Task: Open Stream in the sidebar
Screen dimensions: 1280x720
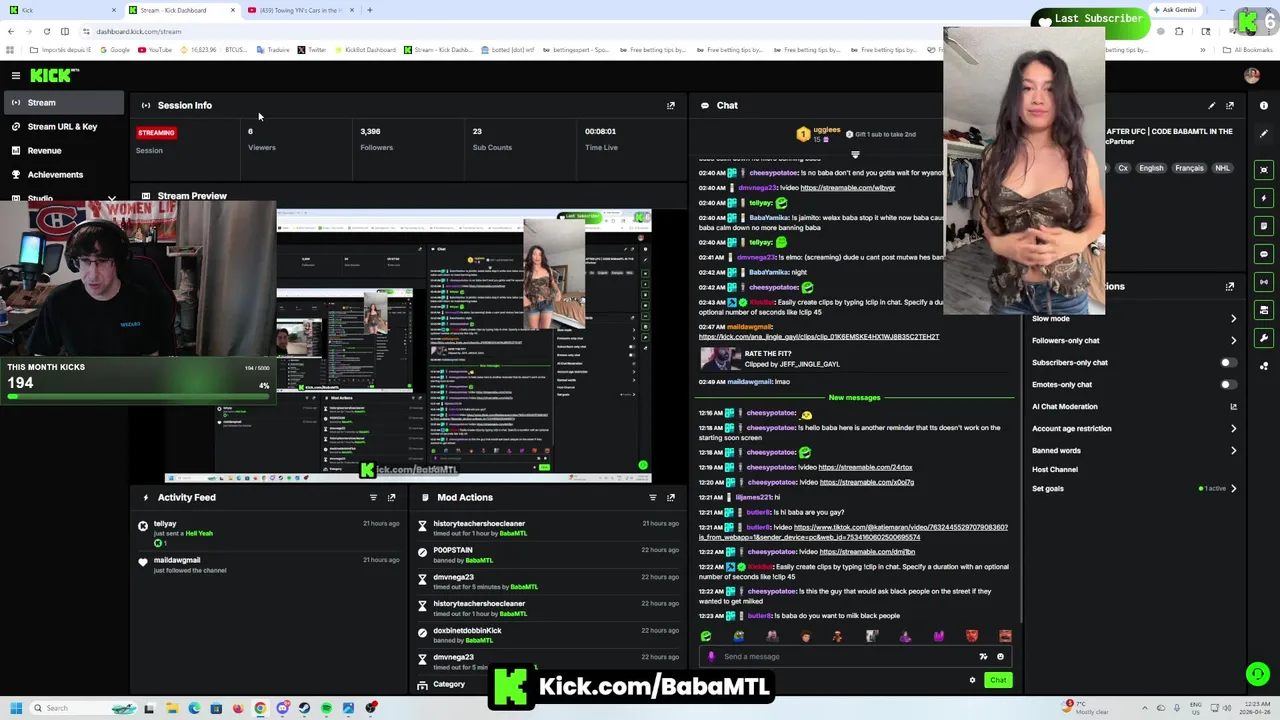Action: [62, 103]
